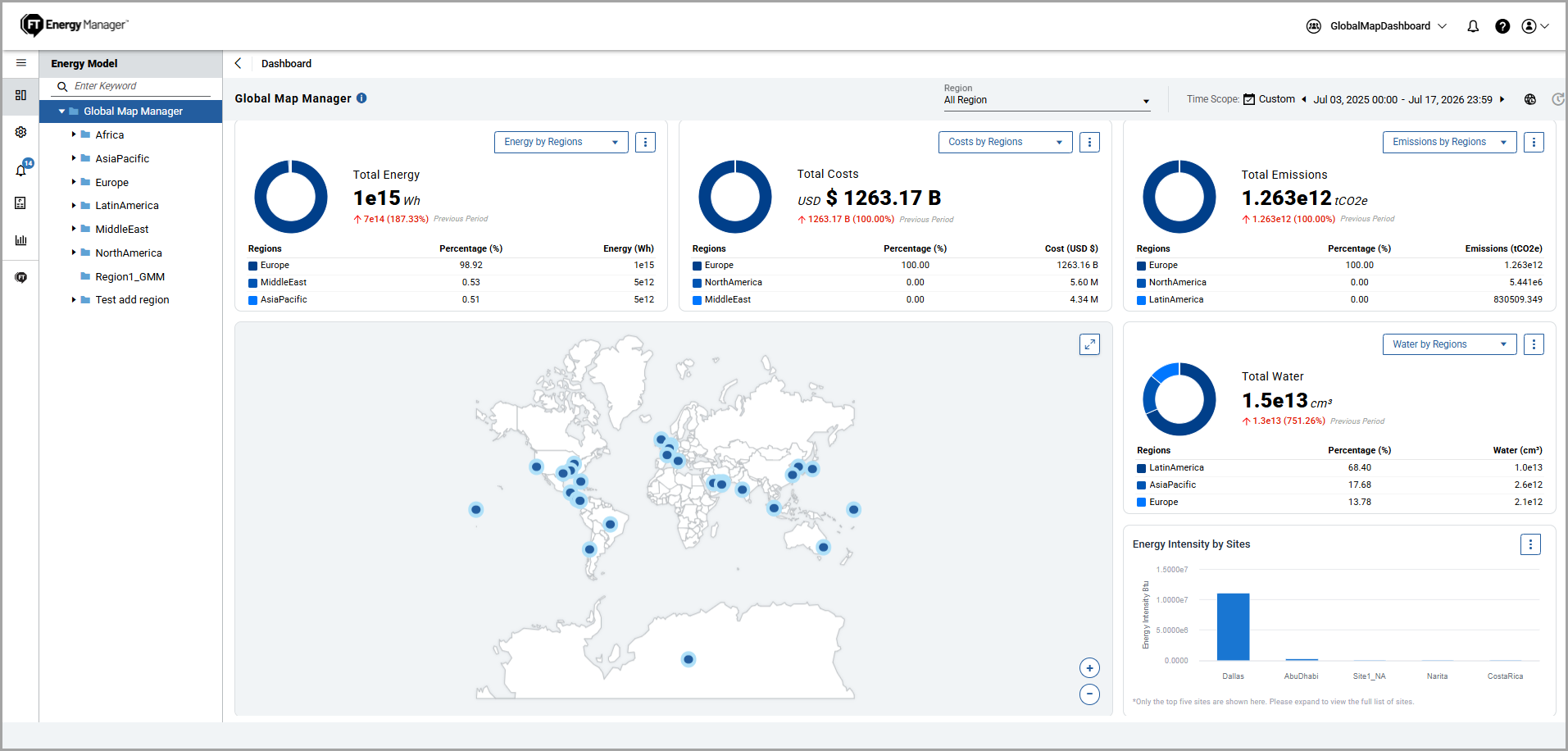Open the help question mark icon
Viewport: 1568px width, 751px height.
pos(1502,26)
